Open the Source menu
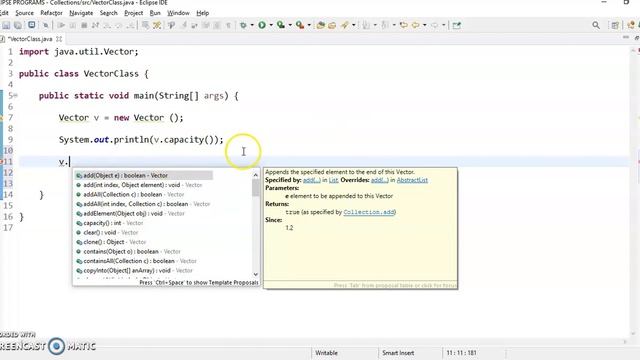This screenshot has height=360, width=640. click(x=24, y=13)
